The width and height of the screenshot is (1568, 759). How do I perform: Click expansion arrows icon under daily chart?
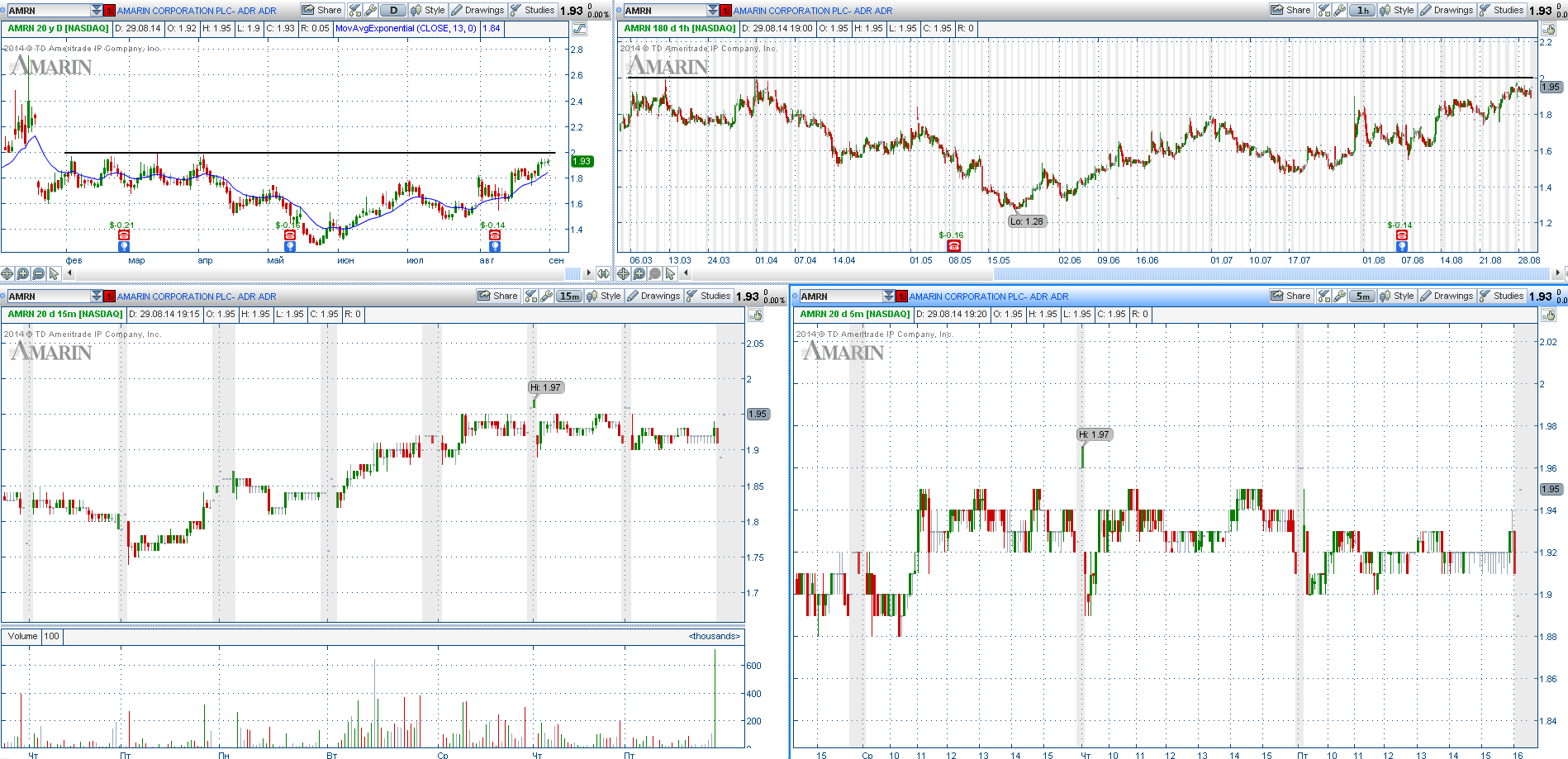(603, 273)
